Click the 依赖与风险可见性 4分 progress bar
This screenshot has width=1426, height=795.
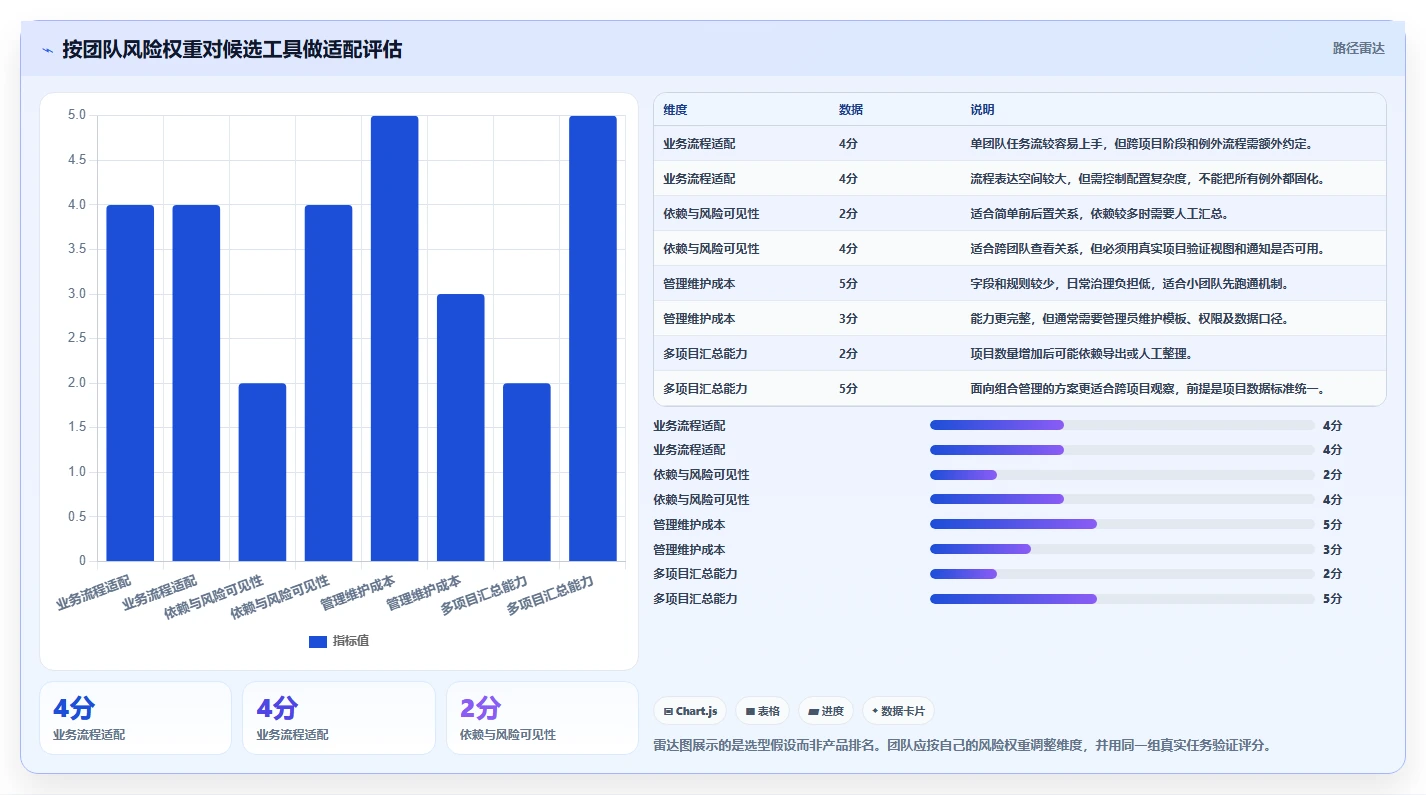[x=1122, y=499]
